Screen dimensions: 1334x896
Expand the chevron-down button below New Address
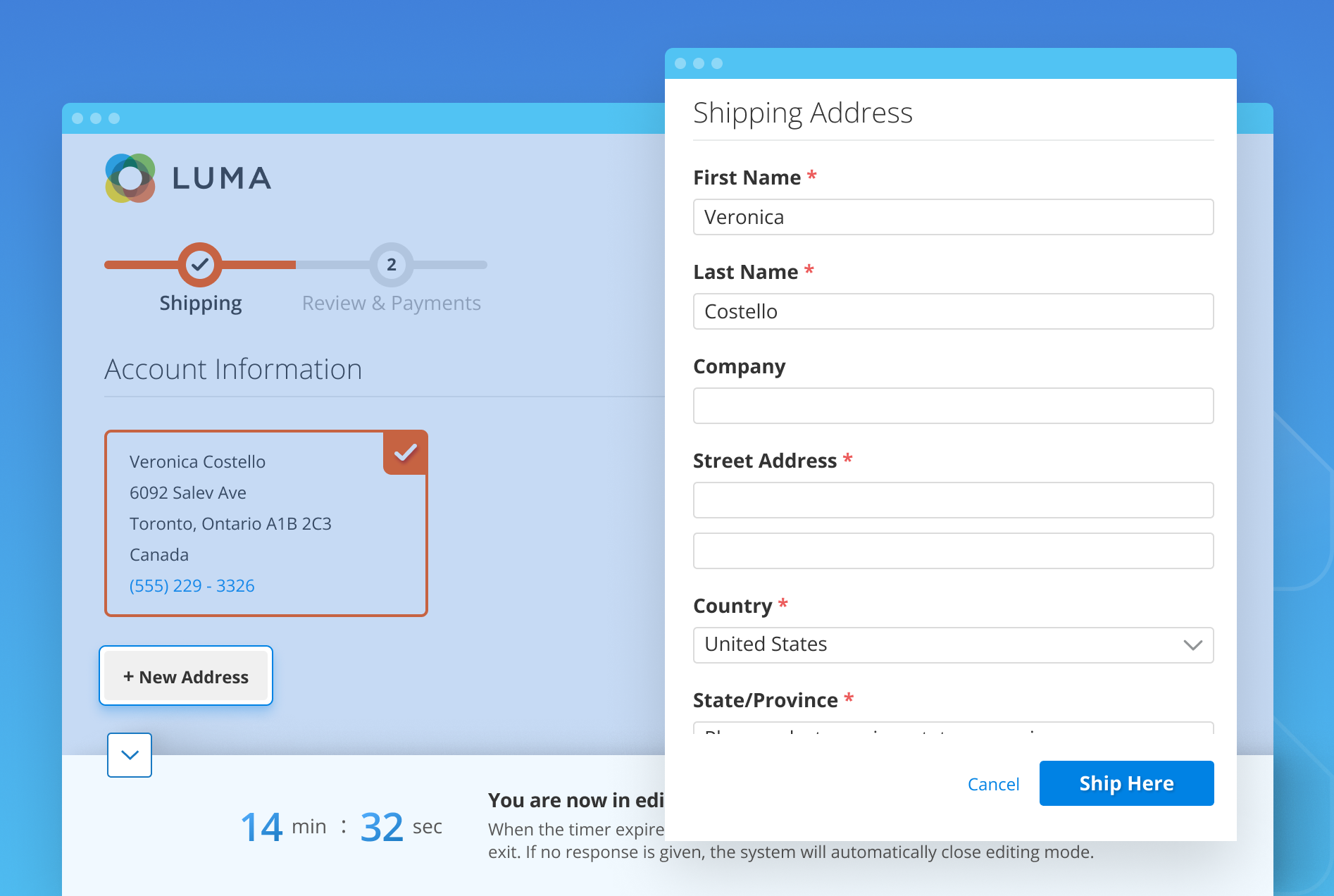[x=130, y=755]
